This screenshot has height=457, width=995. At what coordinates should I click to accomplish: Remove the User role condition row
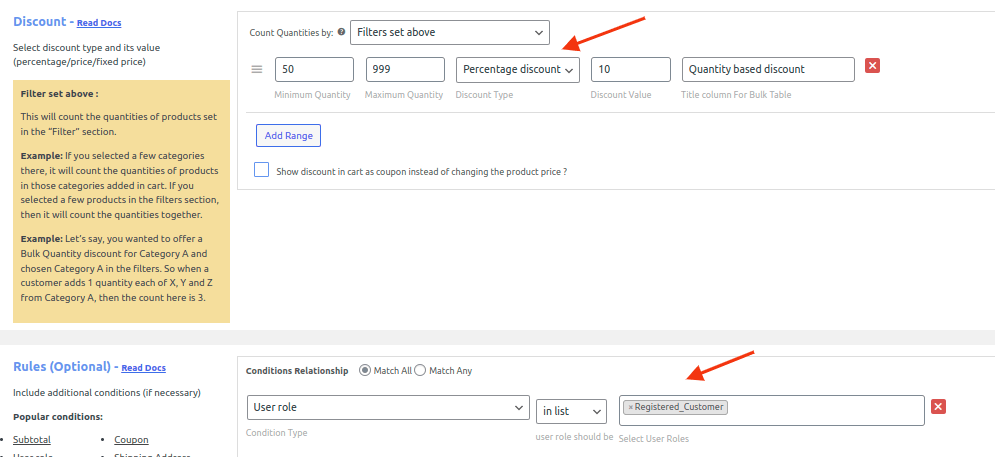pyautogui.click(x=938, y=406)
